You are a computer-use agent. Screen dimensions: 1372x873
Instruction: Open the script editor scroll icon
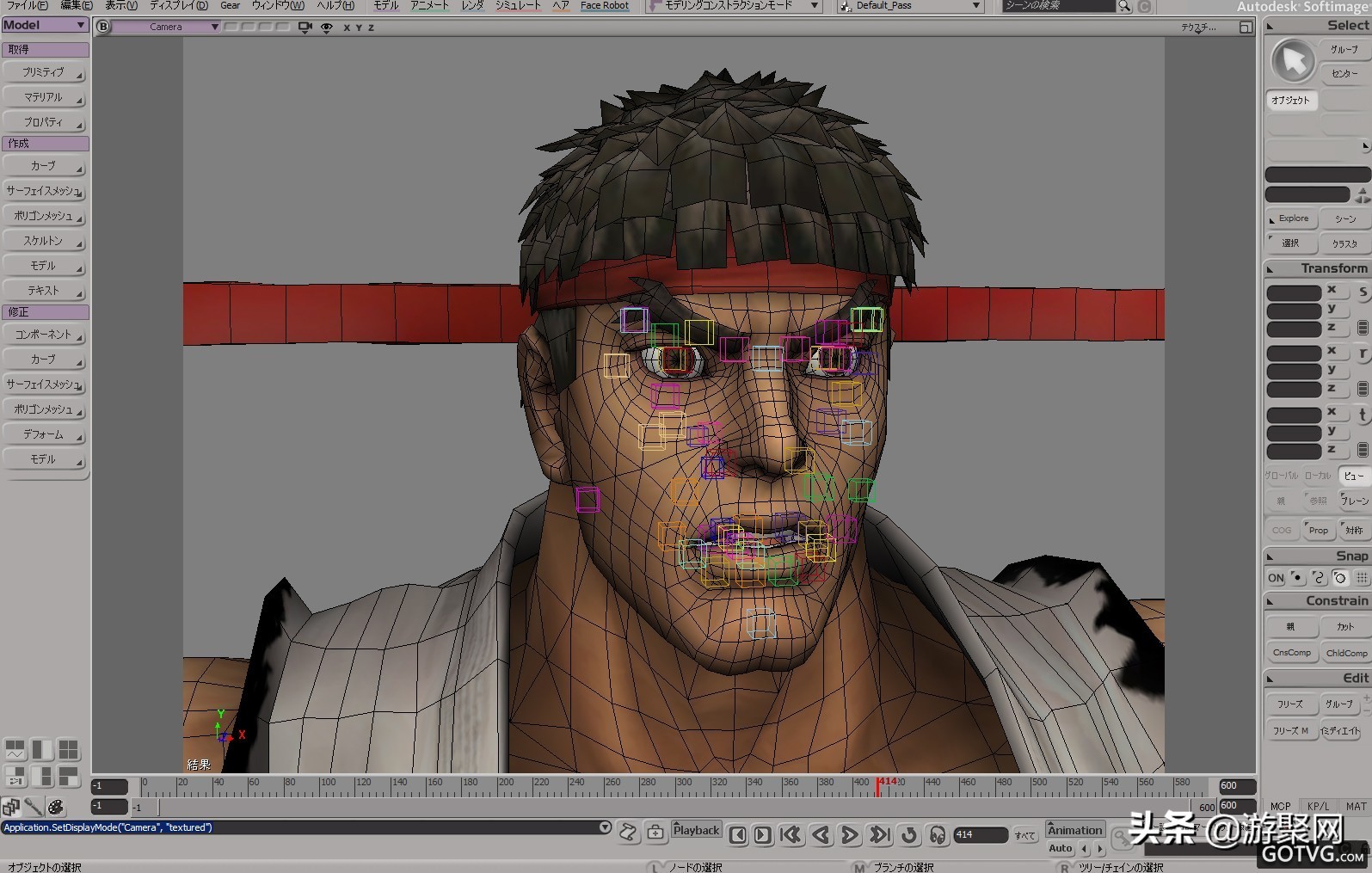628,832
